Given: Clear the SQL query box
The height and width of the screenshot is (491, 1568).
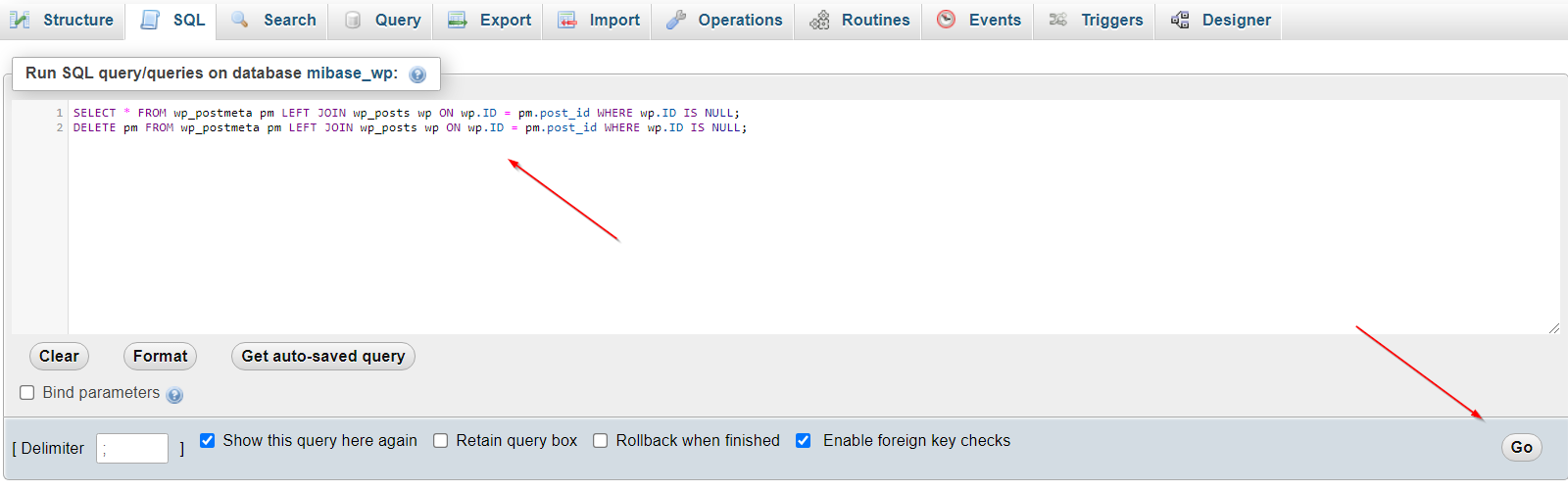Looking at the screenshot, I should click(59, 356).
